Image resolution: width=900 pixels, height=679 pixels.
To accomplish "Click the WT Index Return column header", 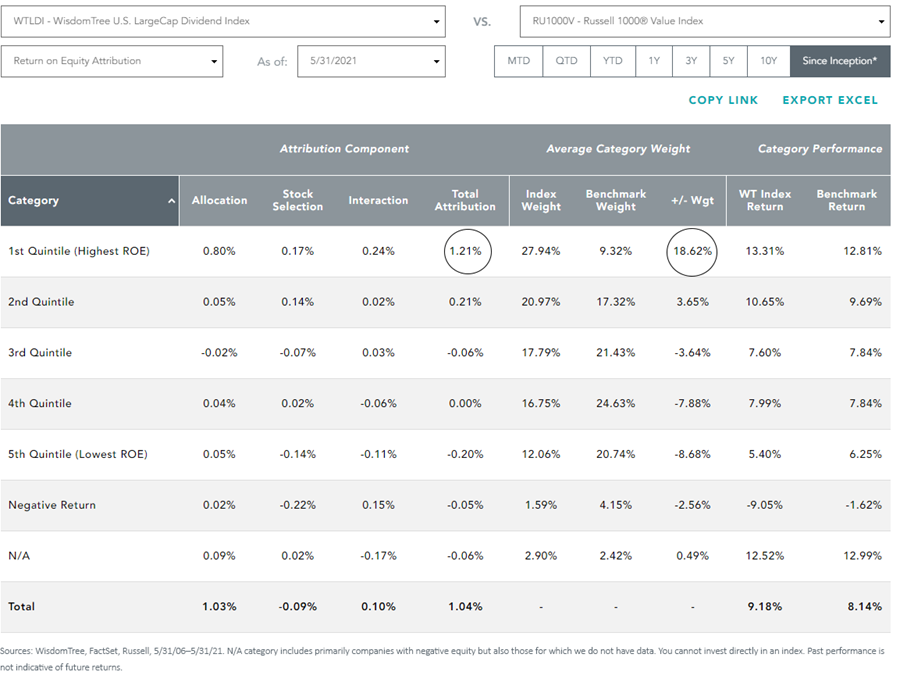I will 765,200.
